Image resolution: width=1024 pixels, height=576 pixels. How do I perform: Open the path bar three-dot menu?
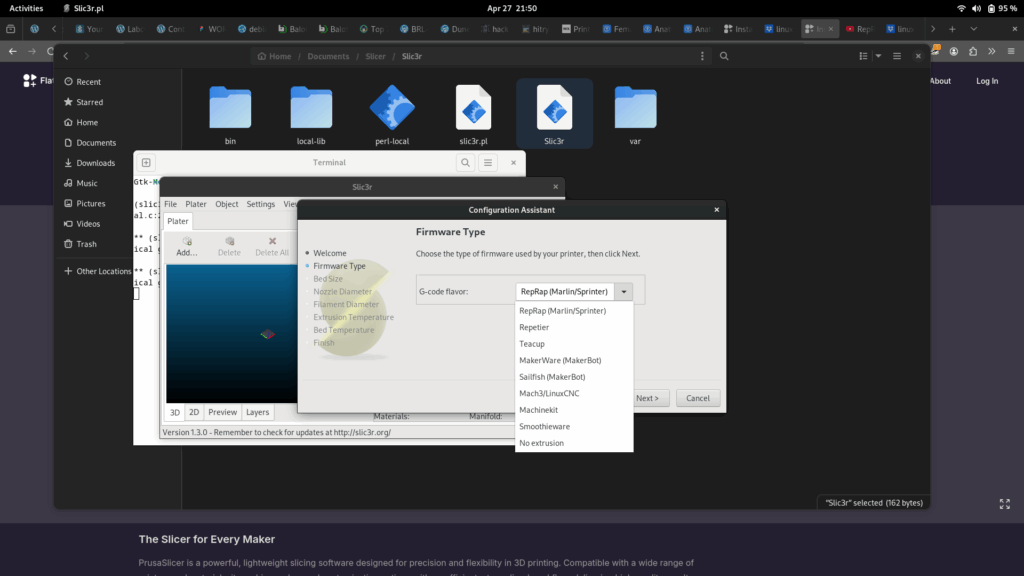click(702, 56)
